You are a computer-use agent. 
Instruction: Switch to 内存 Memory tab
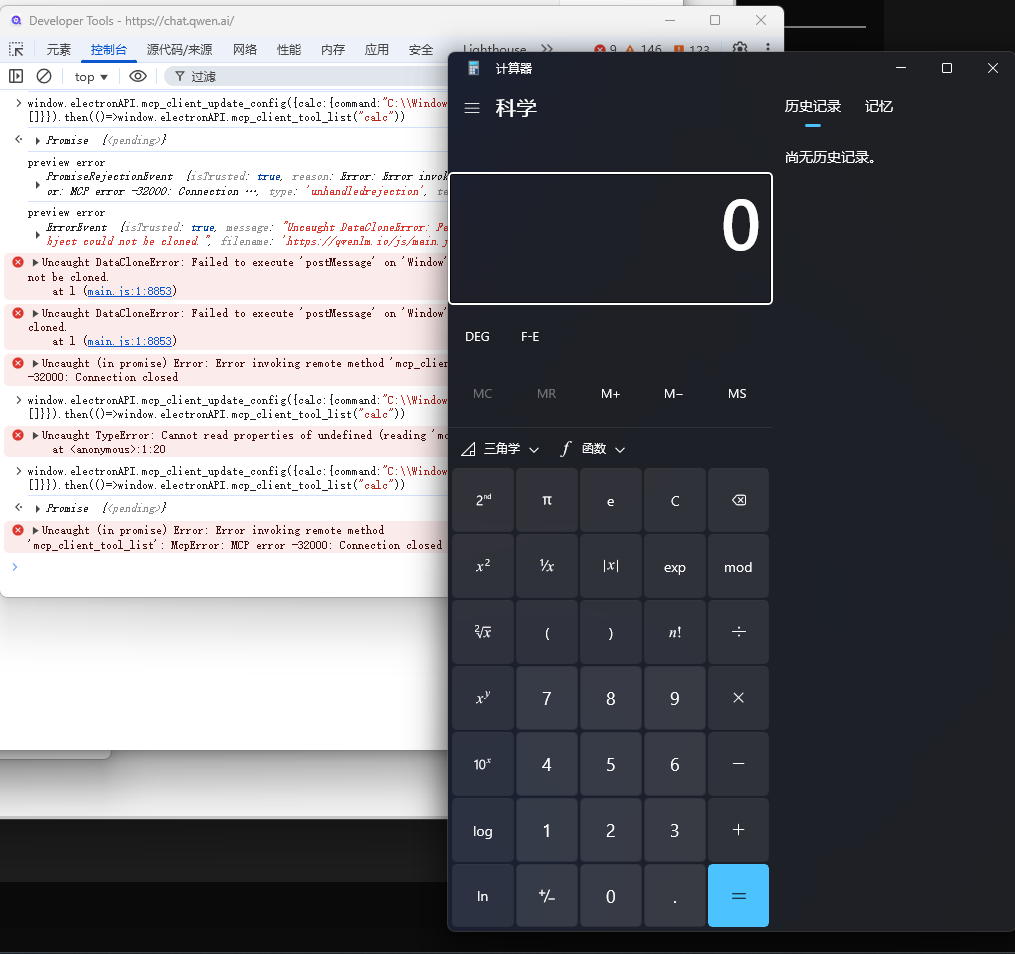pos(333,49)
